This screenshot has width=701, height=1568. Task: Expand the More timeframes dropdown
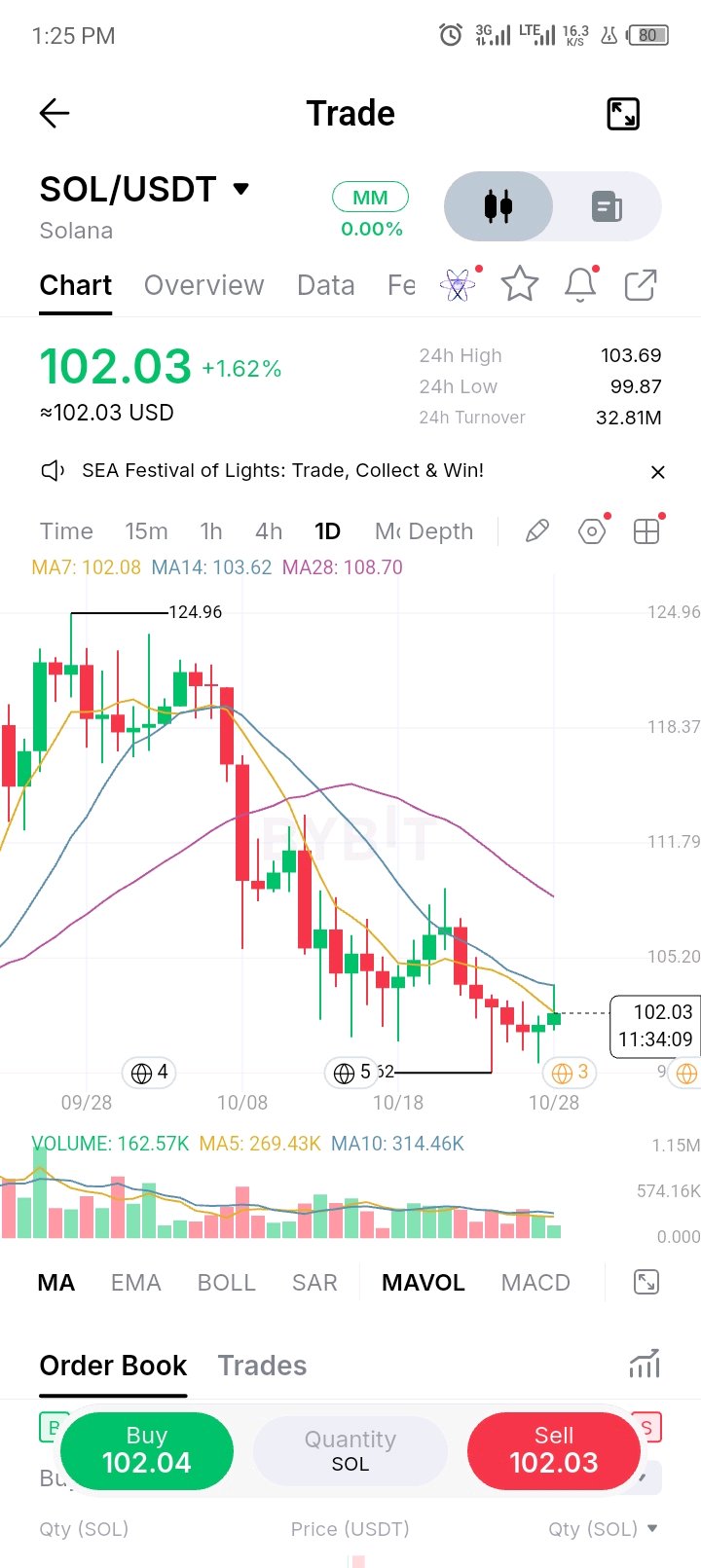(x=387, y=531)
